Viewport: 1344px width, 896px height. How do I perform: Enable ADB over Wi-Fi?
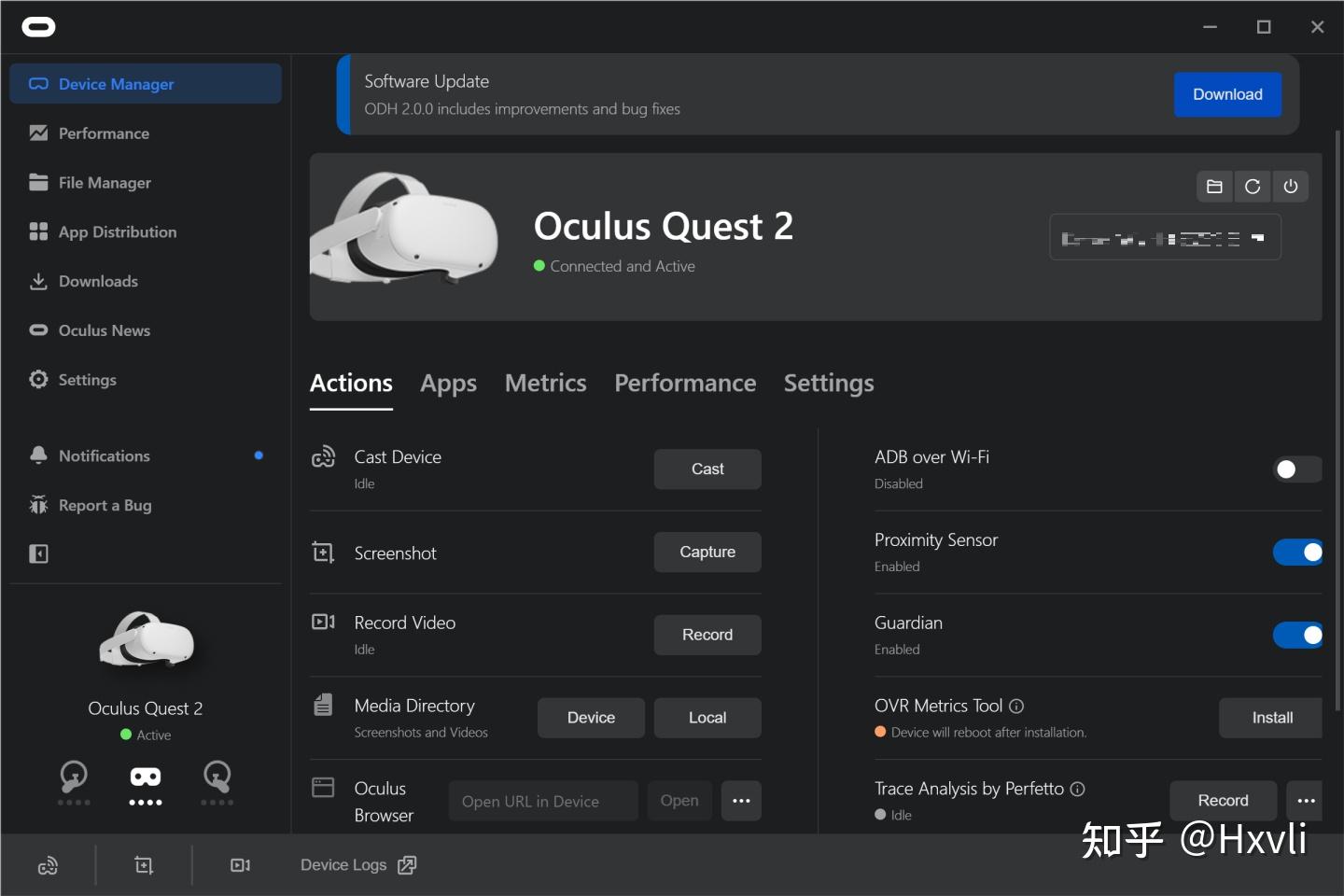click(x=1296, y=469)
